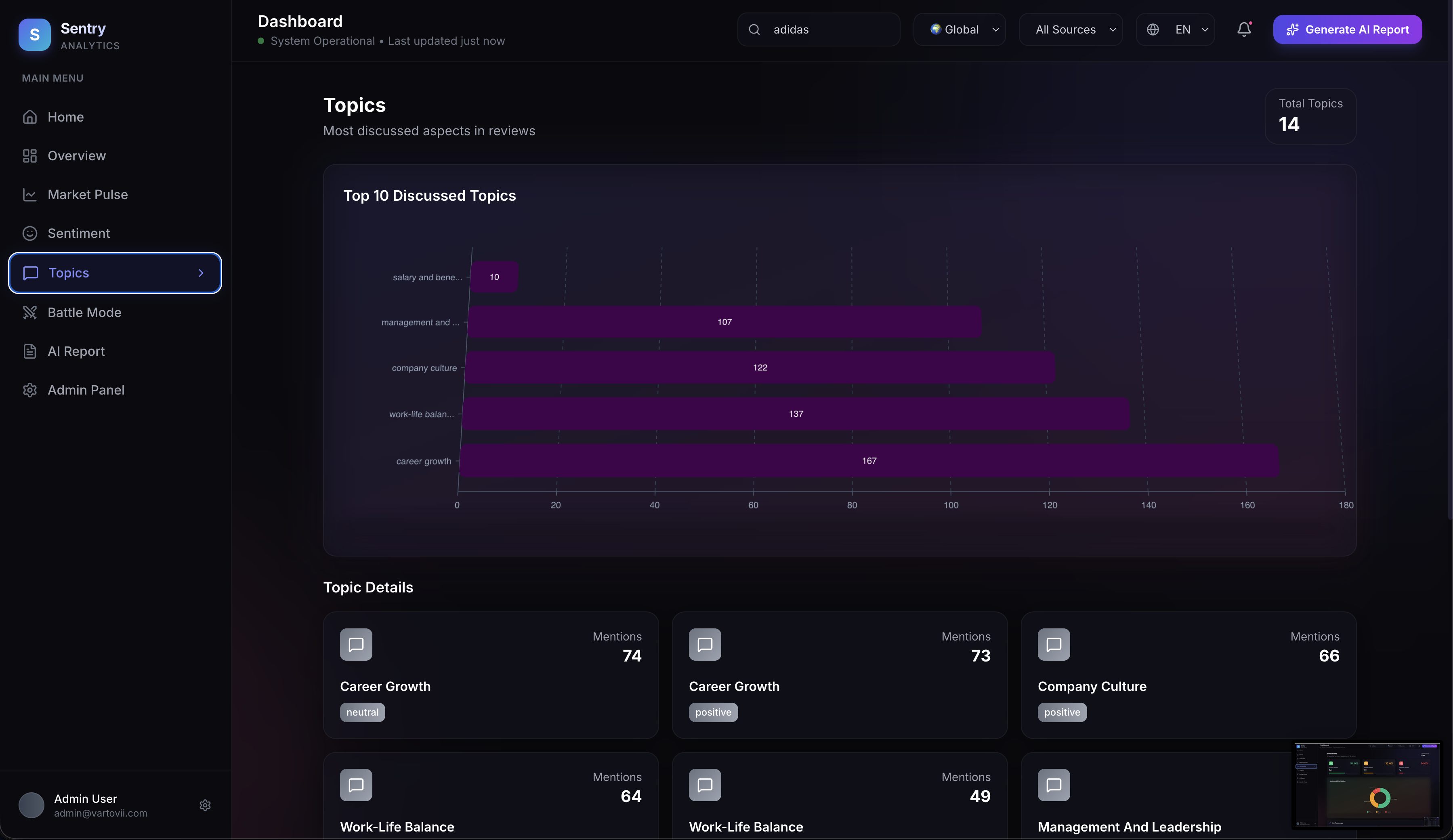Open the Admin Panel

point(86,390)
